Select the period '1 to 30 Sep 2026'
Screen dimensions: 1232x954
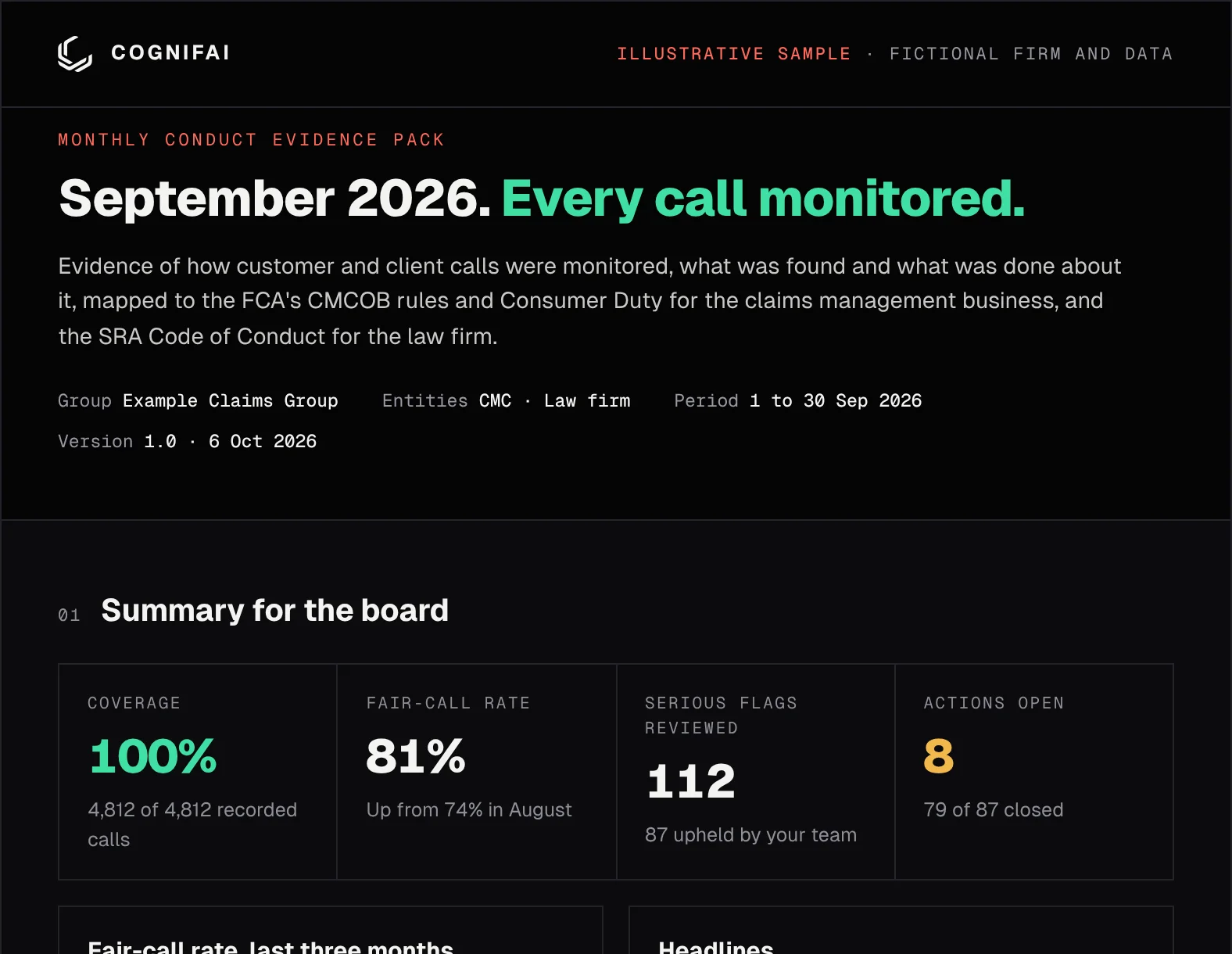[836, 400]
